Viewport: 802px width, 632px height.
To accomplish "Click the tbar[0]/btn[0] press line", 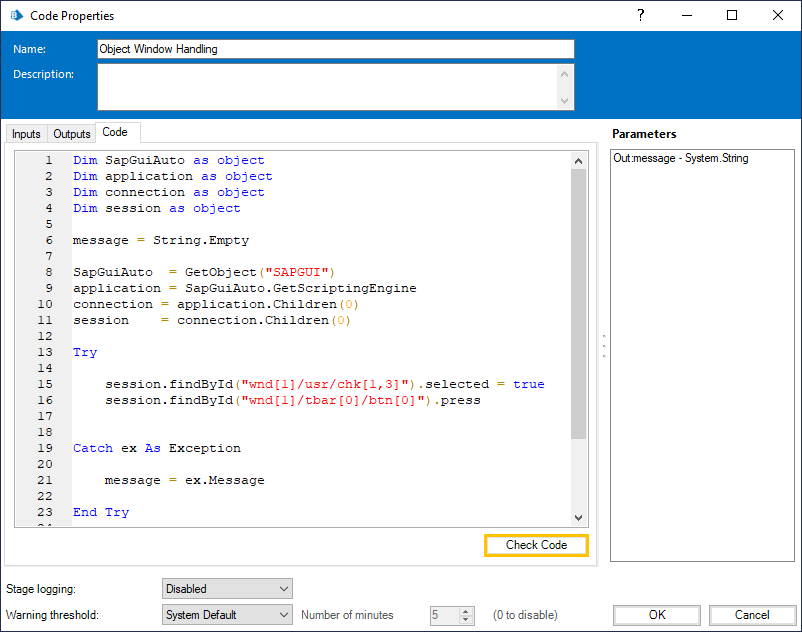I will [293, 400].
